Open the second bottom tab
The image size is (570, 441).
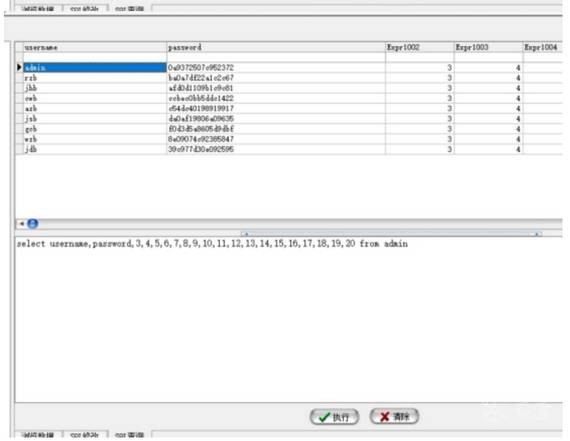pyautogui.click(x=84, y=435)
